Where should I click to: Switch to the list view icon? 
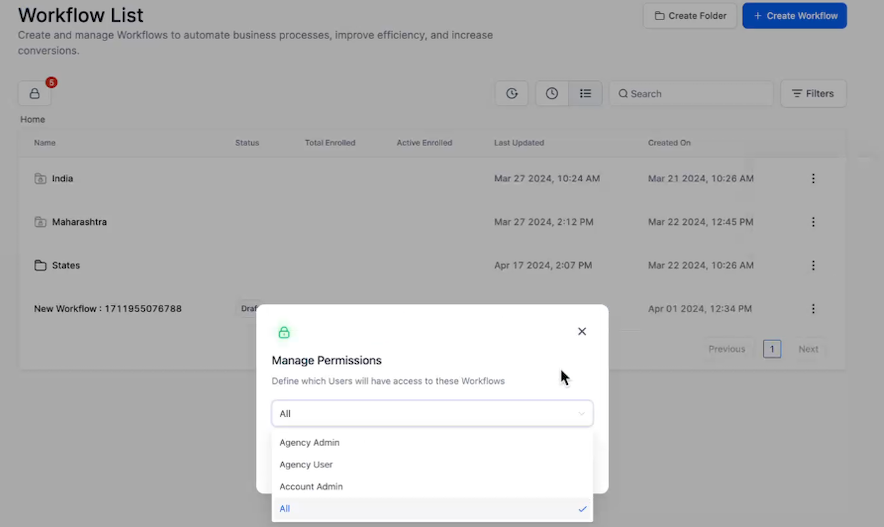tap(585, 93)
